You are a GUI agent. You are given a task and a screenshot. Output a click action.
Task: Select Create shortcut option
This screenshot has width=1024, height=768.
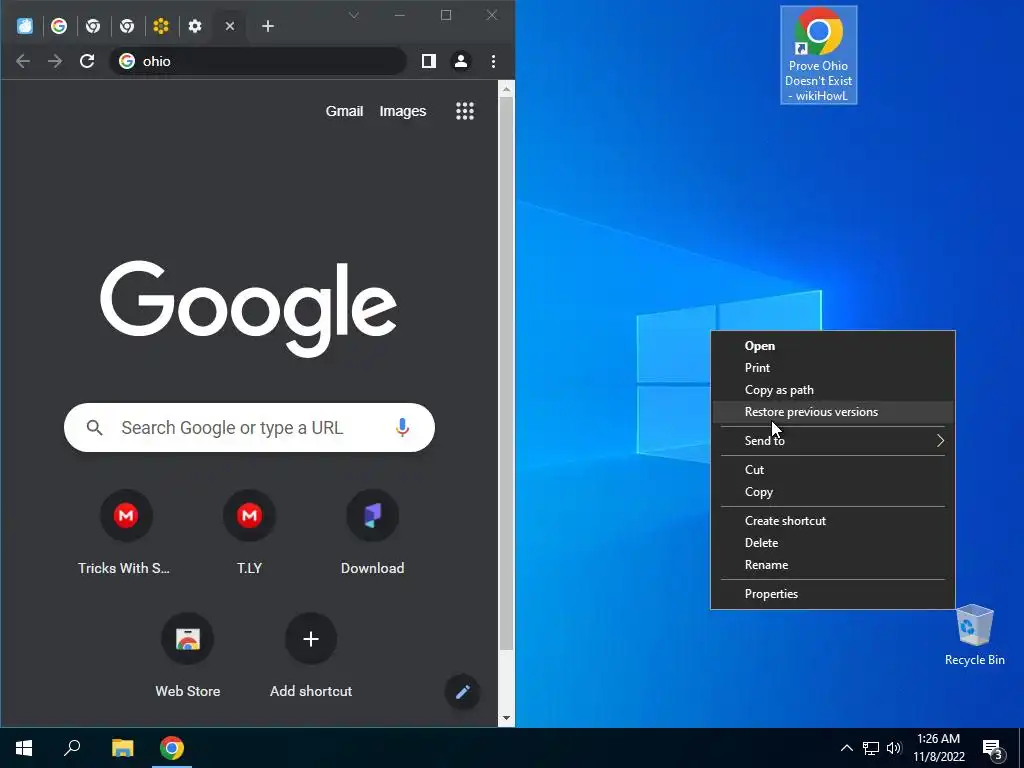click(833, 520)
